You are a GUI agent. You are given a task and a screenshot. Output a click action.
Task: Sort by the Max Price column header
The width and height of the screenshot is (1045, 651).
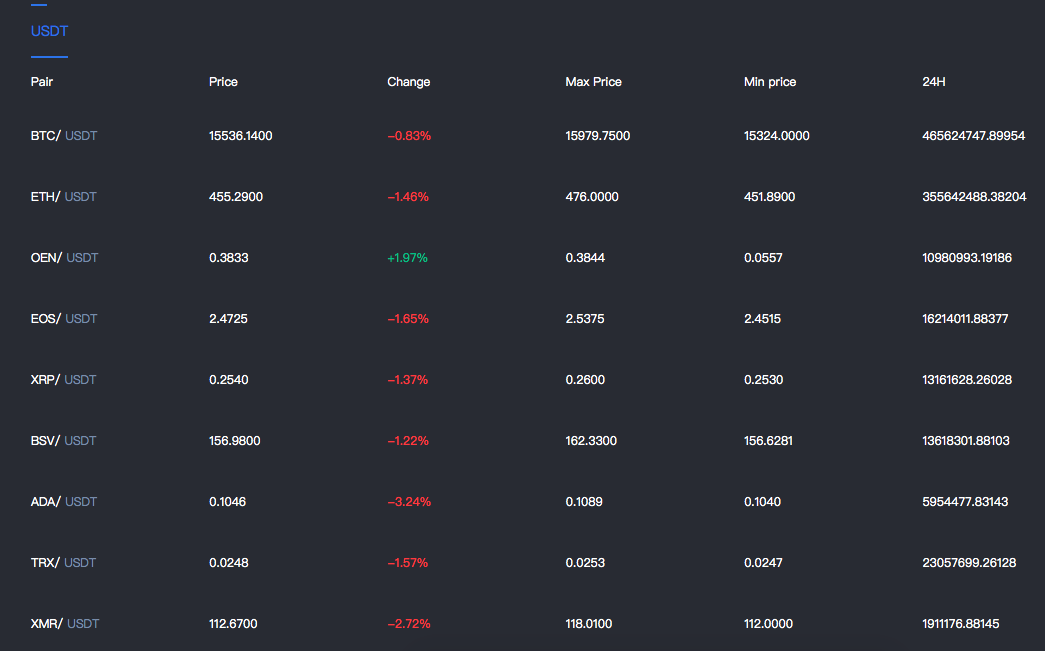(593, 82)
